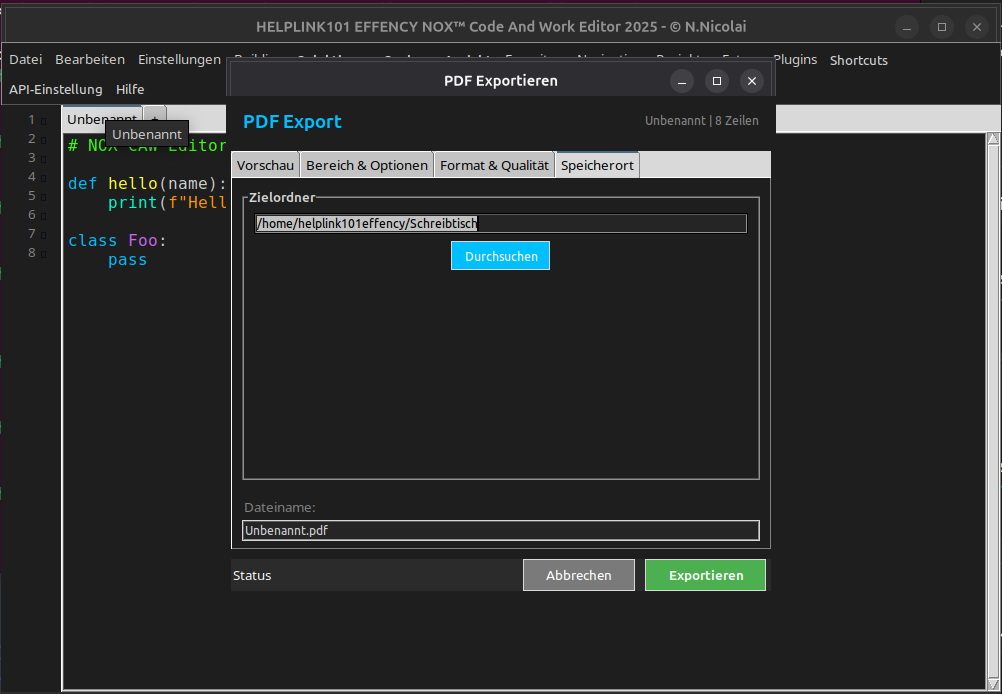Click into the Dateiname input field
1002x694 pixels.
click(500, 531)
